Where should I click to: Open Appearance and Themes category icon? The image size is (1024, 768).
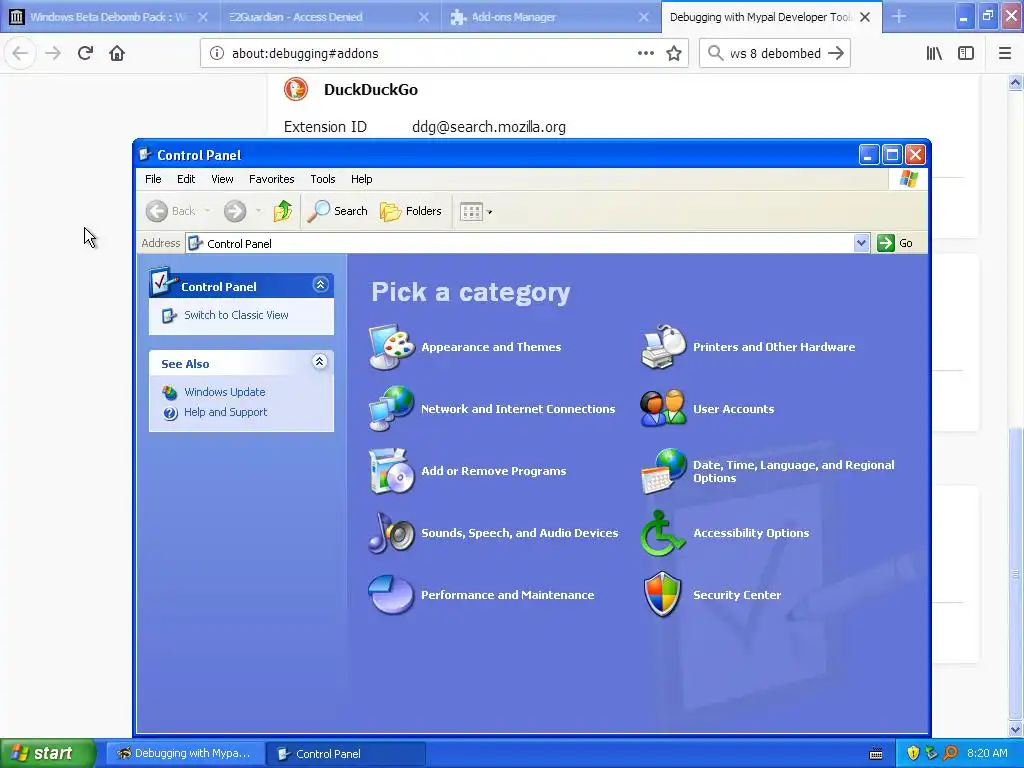coord(391,347)
